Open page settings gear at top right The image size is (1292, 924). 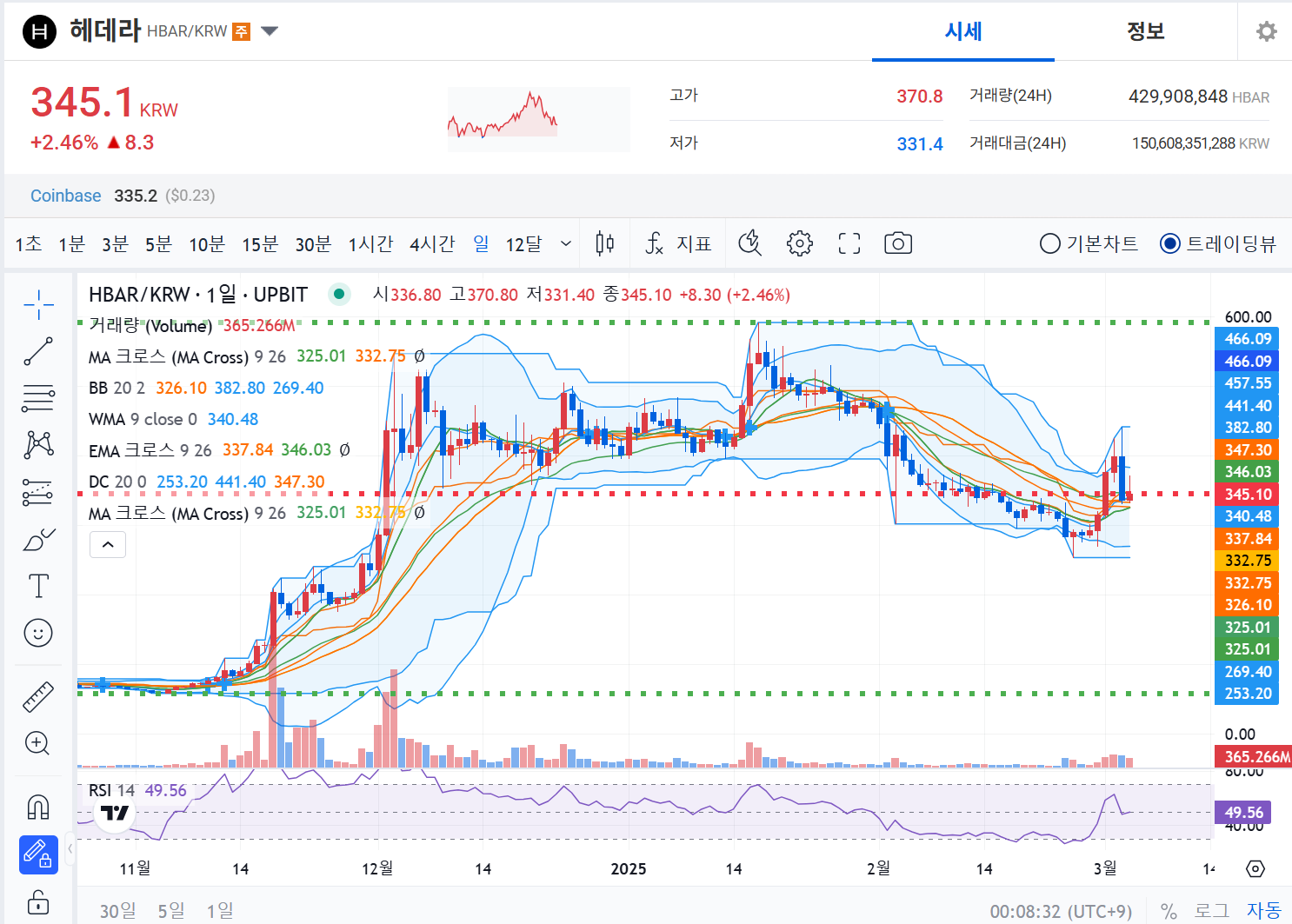(1267, 31)
